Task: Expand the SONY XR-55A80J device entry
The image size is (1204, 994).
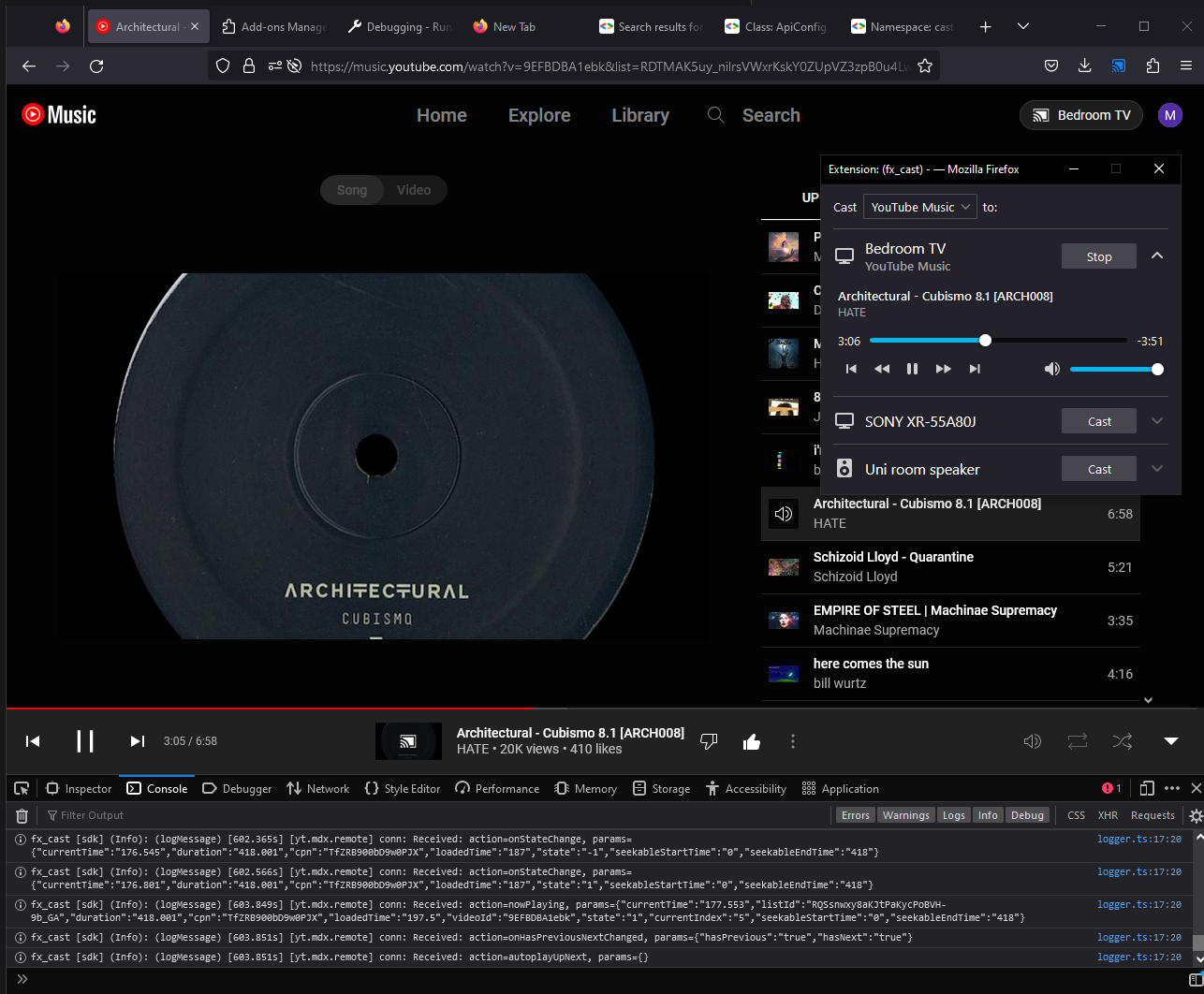Action: 1157,421
